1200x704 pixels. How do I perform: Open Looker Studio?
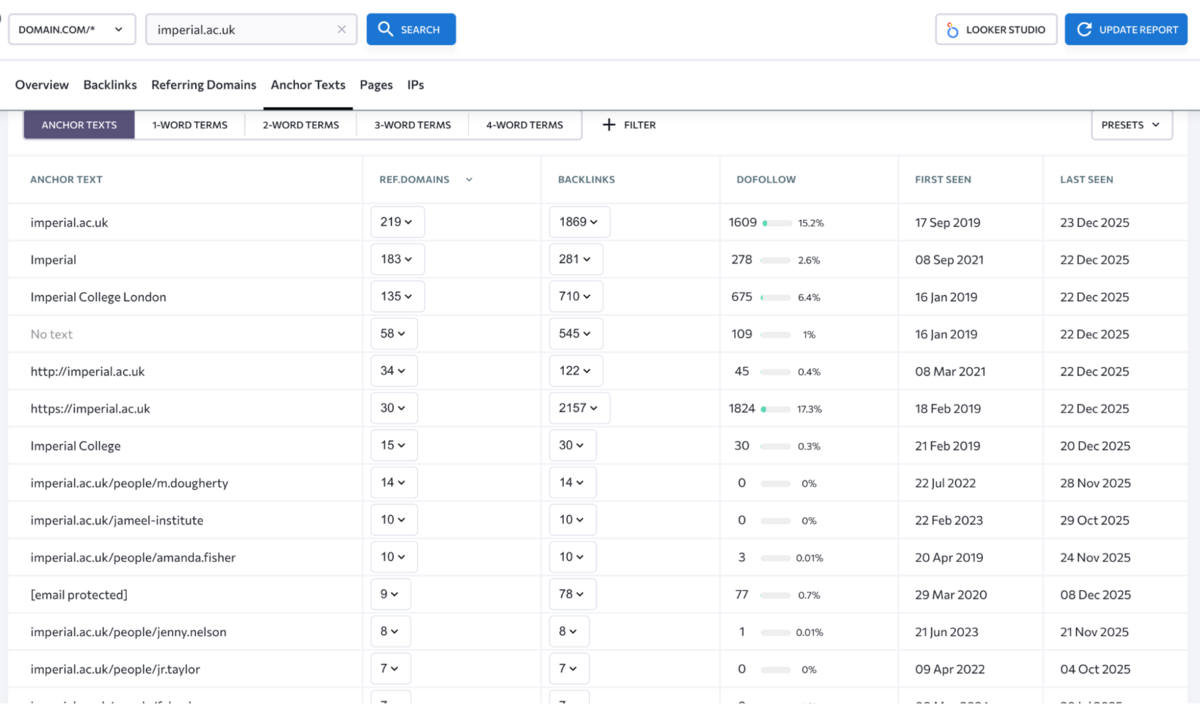click(996, 30)
